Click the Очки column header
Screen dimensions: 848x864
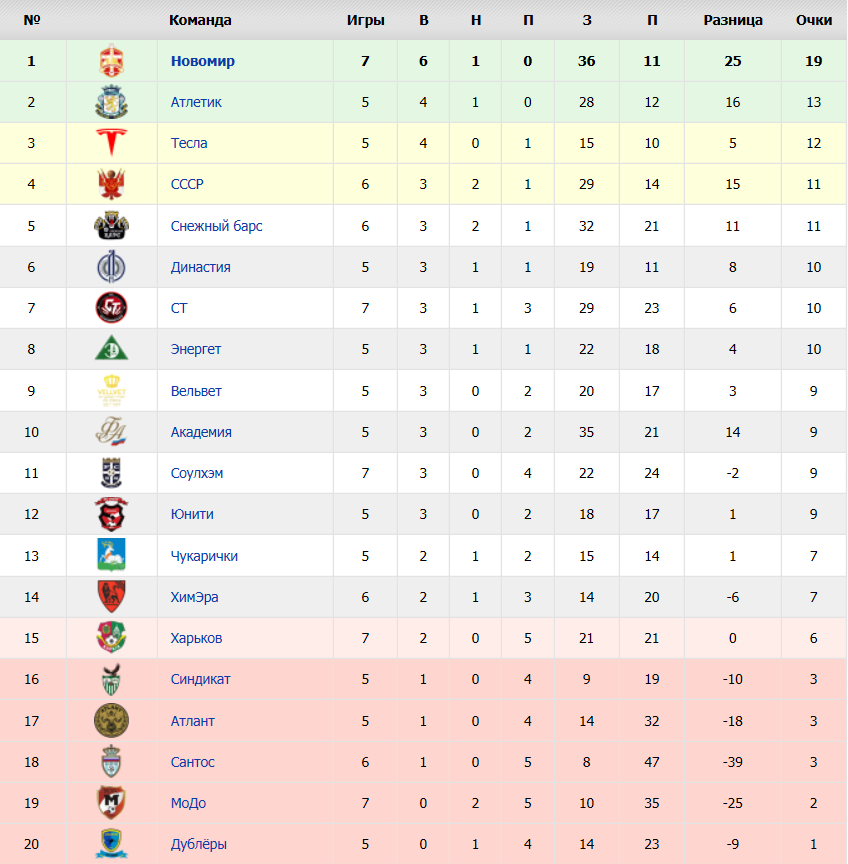(814, 20)
